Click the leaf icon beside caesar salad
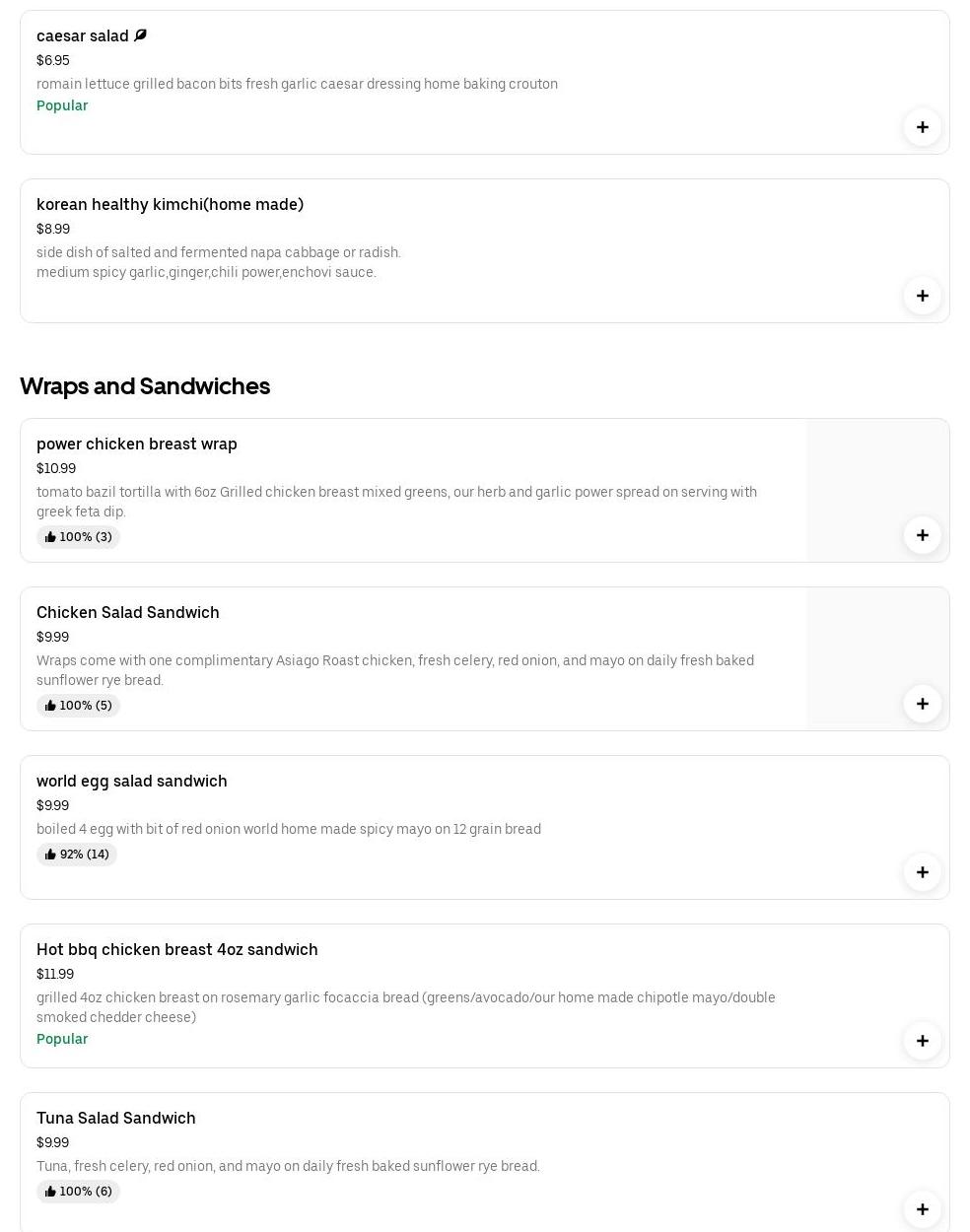 pyautogui.click(x=140, y=35)
